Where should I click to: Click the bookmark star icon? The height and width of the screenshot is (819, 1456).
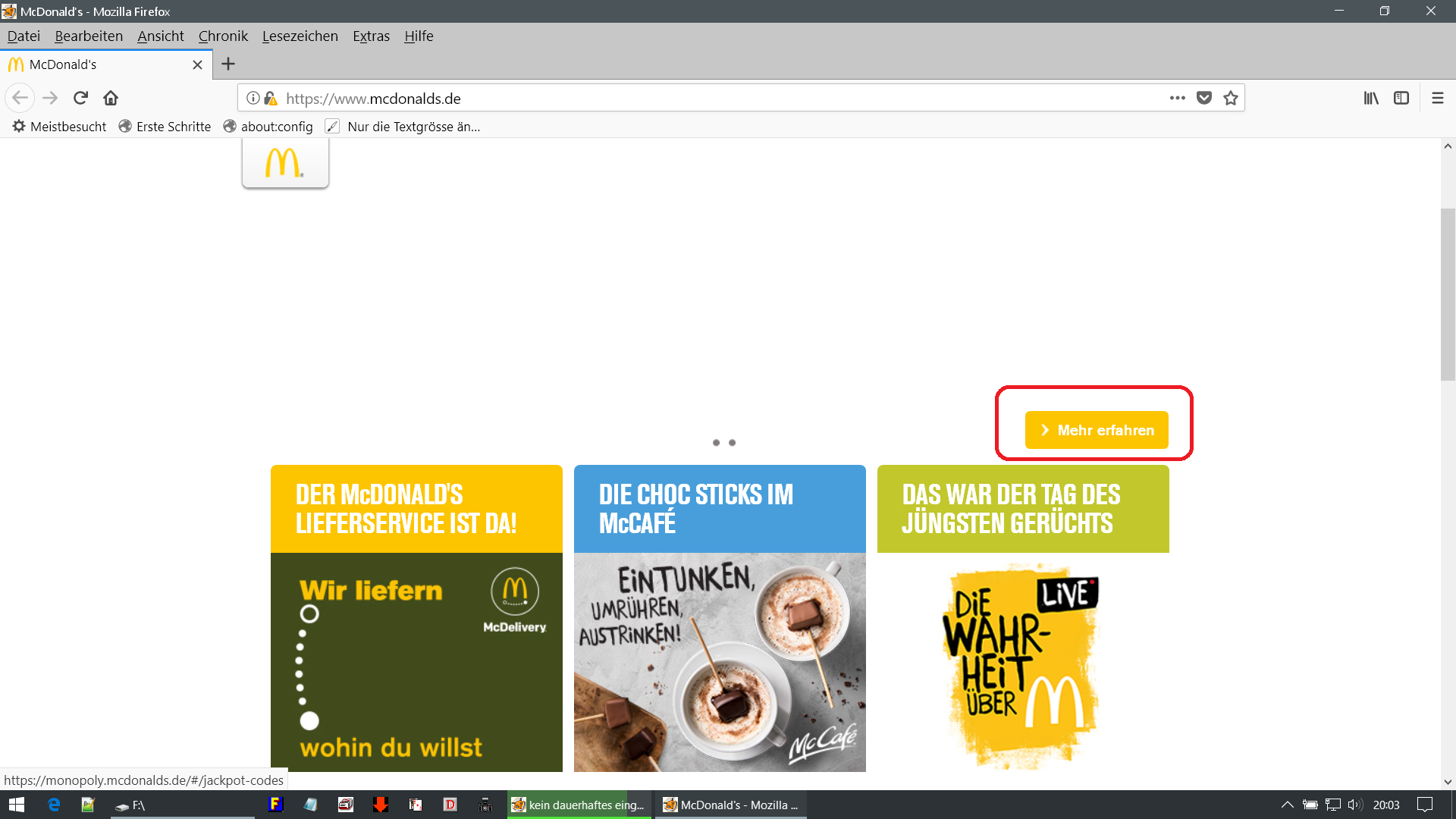(1231, 98)
